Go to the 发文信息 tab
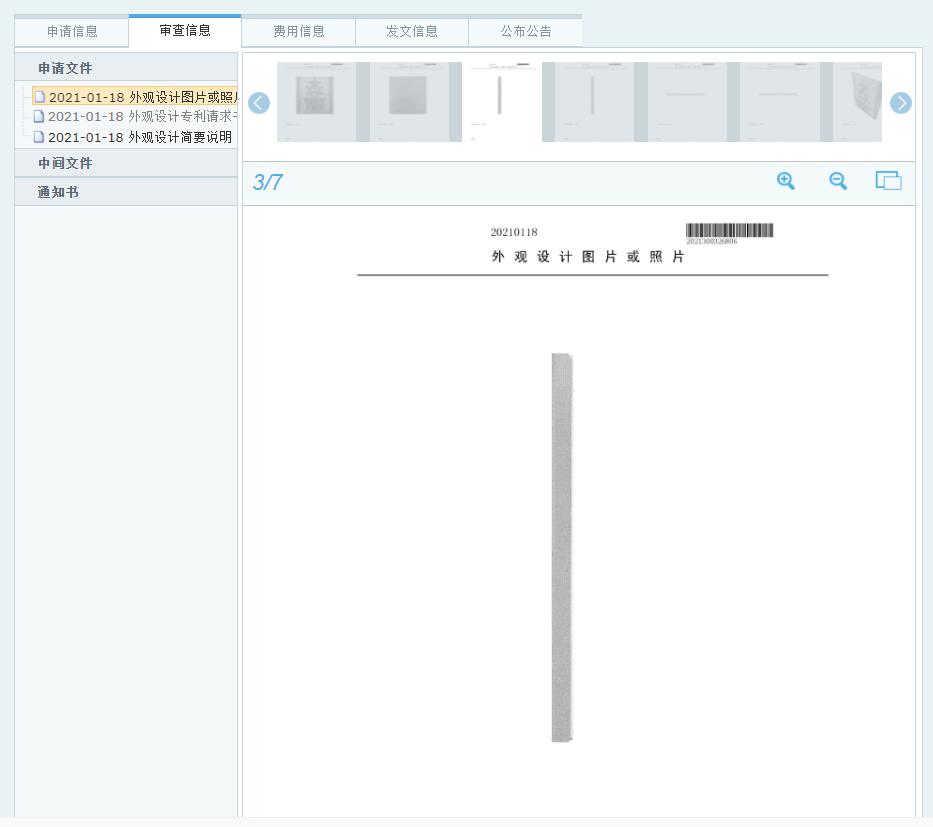The height and width of the screenshot is (827, 933). pos(412,31)
